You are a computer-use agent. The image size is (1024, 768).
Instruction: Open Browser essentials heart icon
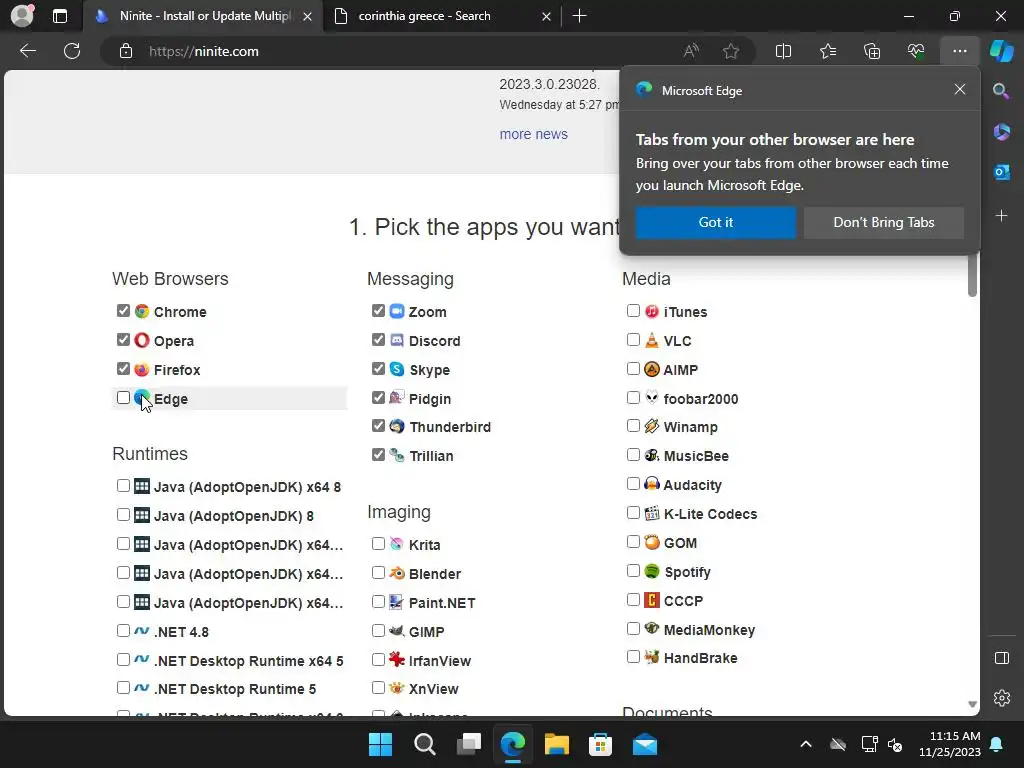coord(916,51)
